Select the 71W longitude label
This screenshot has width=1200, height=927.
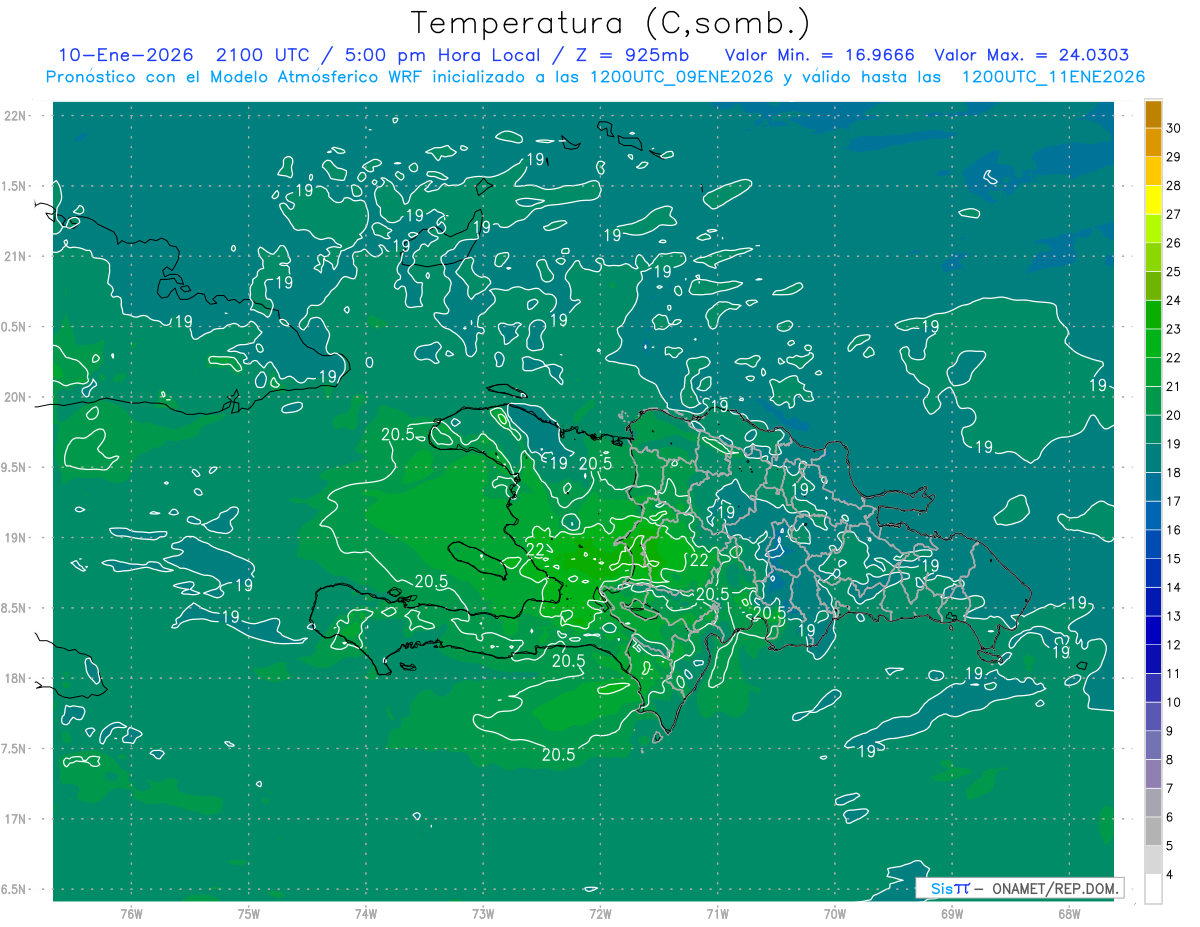(717, 914)
